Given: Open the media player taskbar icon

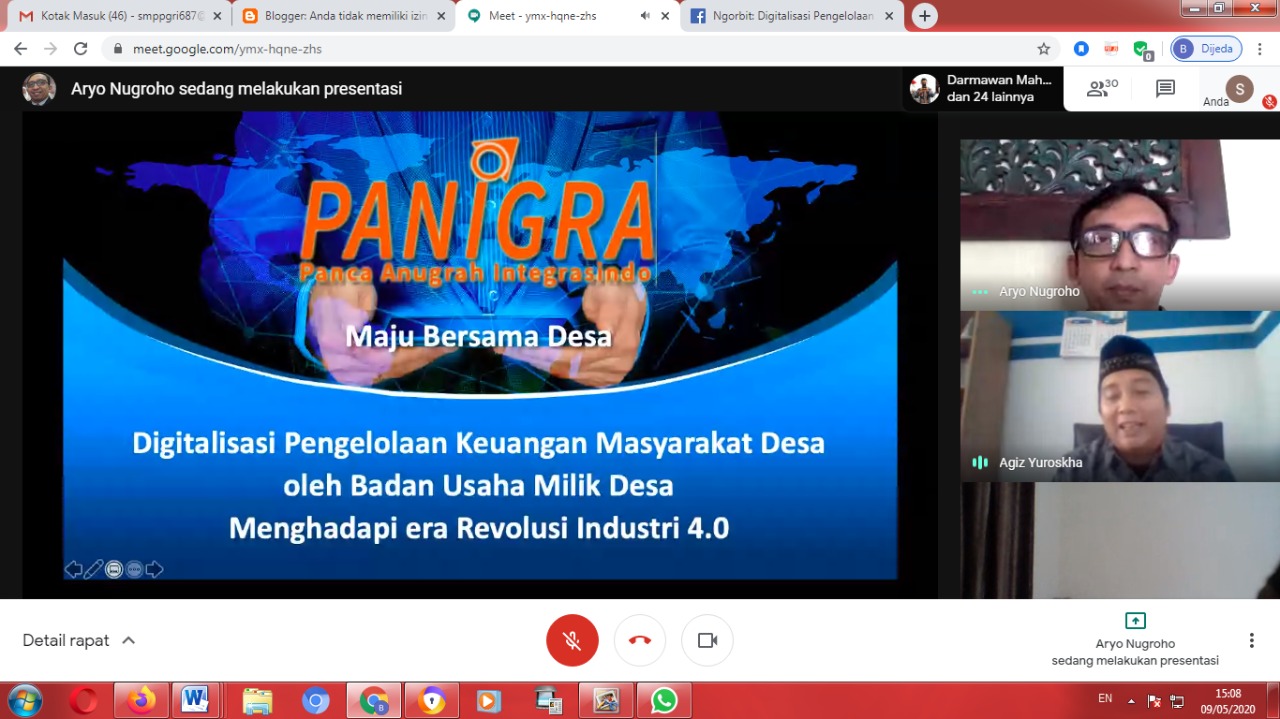Looking at the screenshot, I should pyautogui.click(x=490, y=701).
